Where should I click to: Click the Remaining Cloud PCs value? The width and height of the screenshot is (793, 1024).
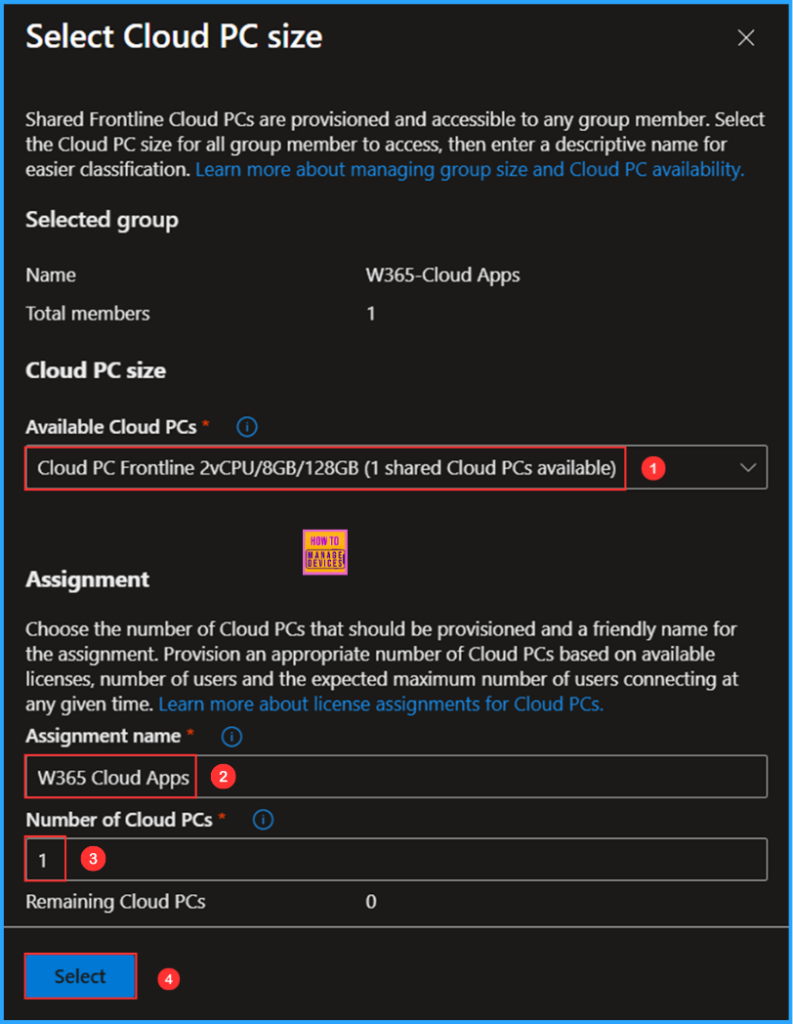tap(371, 901)
